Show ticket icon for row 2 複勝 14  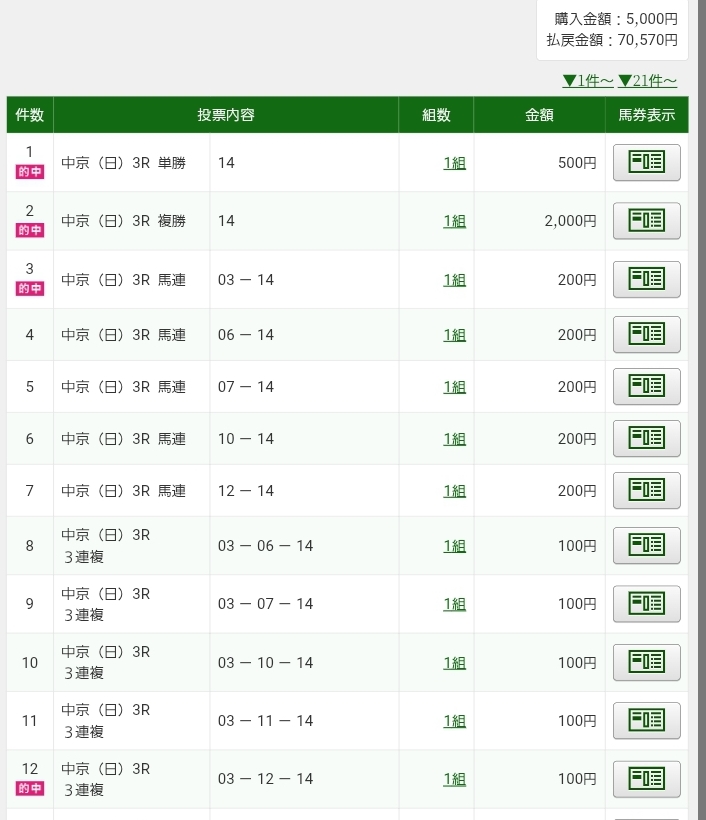click(x=646, y=221)
